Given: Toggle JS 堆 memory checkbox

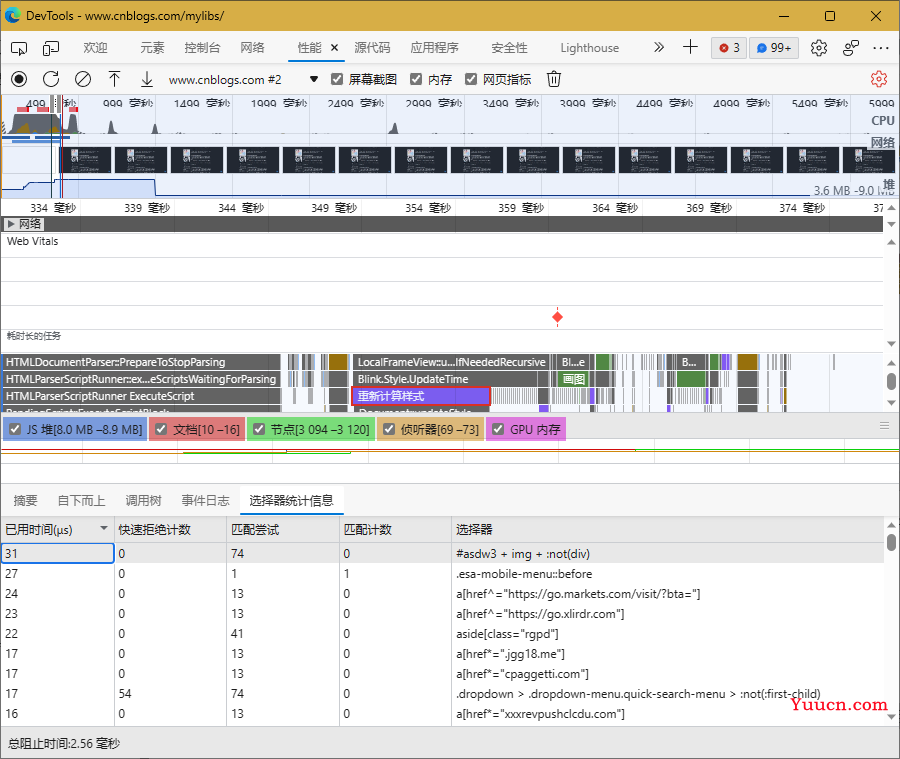Looking at the screenshot, I should (x=15, y=429).
